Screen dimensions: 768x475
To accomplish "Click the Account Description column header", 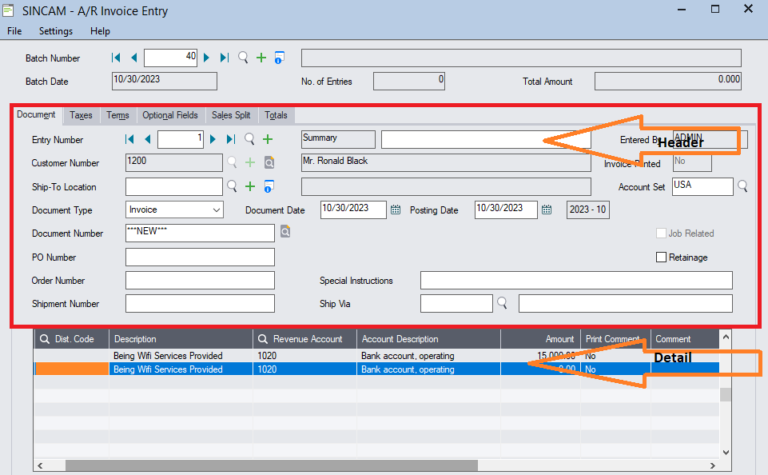I will [429, 339].
